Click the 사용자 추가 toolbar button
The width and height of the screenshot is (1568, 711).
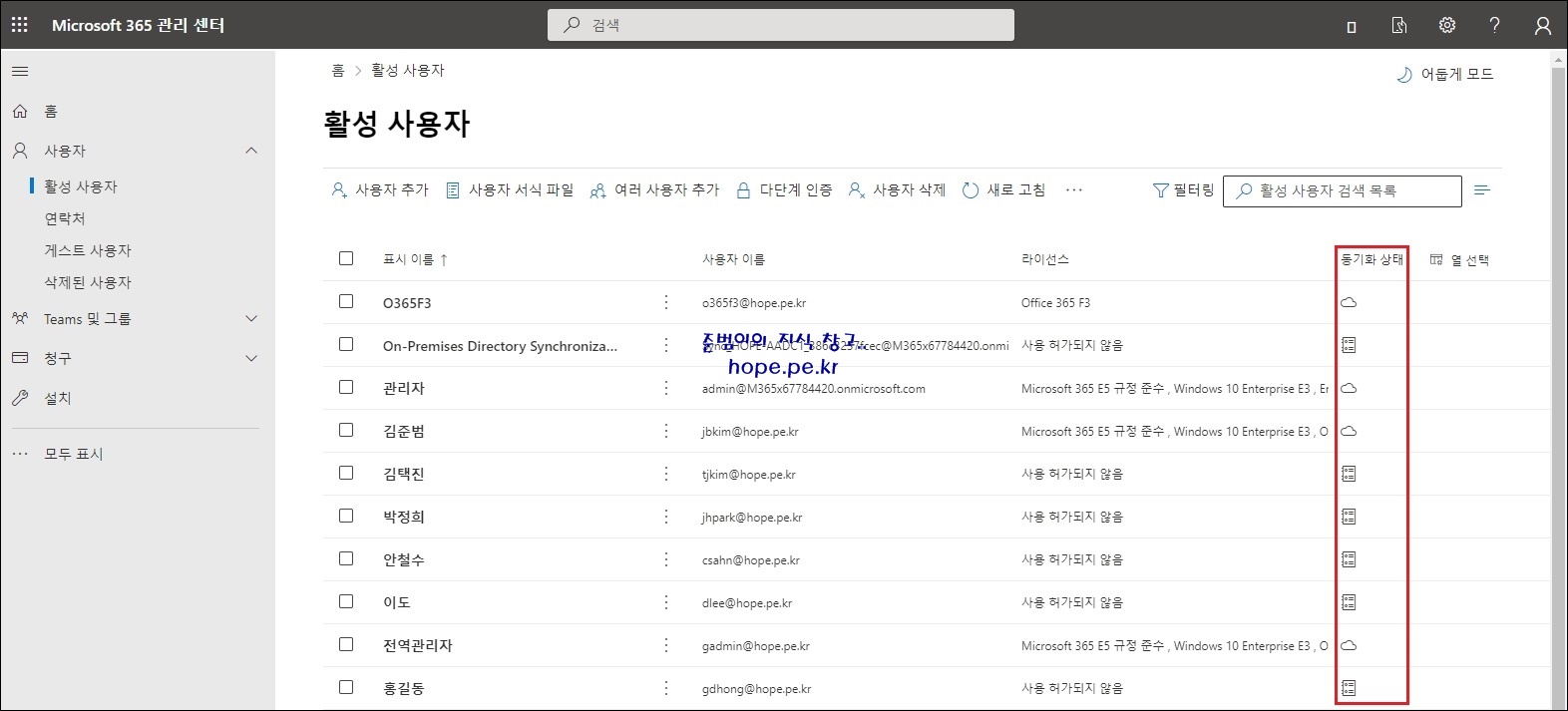pos(380,190)
